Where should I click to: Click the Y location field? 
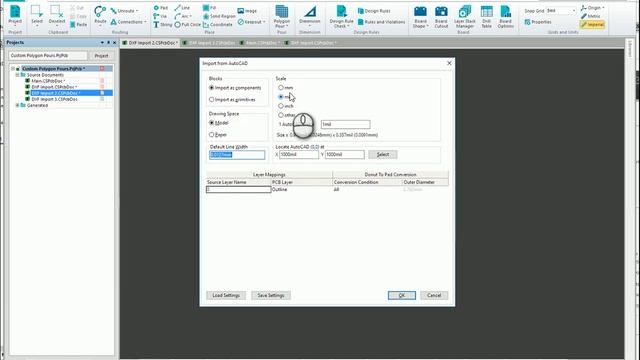click(x=344, y=154)
